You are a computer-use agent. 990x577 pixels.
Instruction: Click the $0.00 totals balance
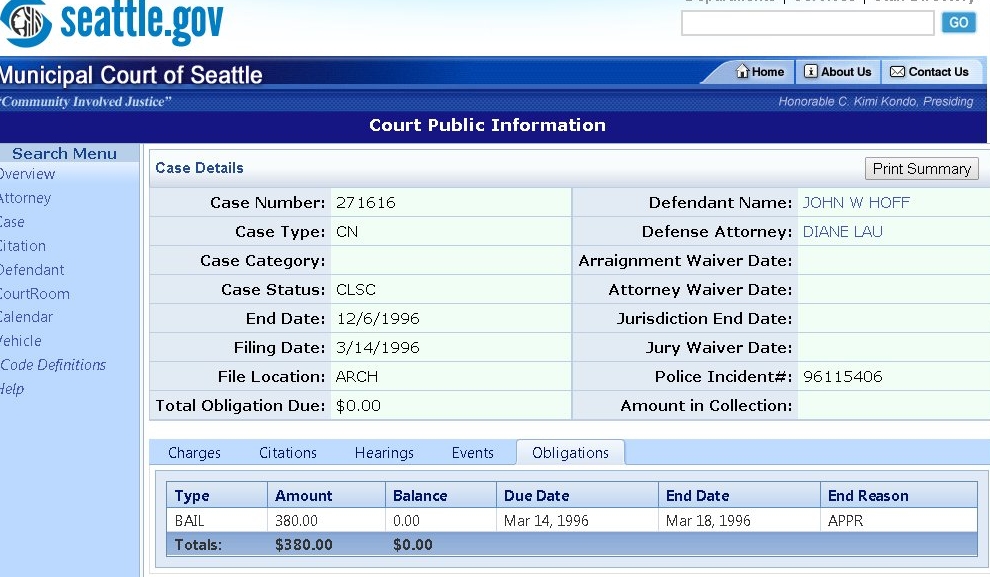coord(412,545)
